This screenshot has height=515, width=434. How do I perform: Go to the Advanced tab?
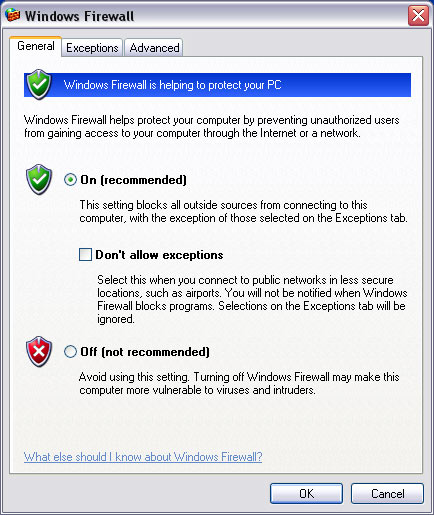point(154,48)
